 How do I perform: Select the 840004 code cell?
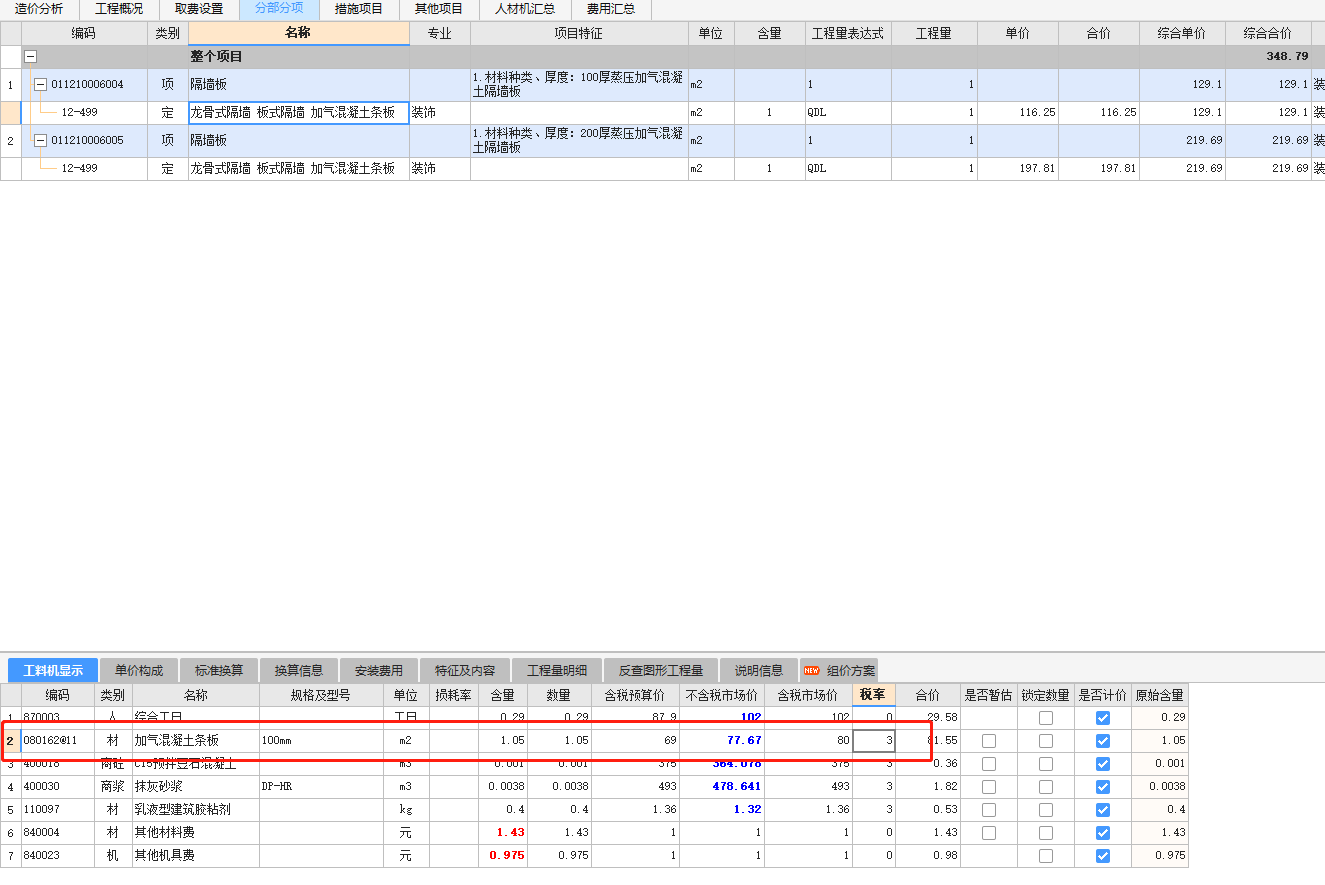pos(58,833)
